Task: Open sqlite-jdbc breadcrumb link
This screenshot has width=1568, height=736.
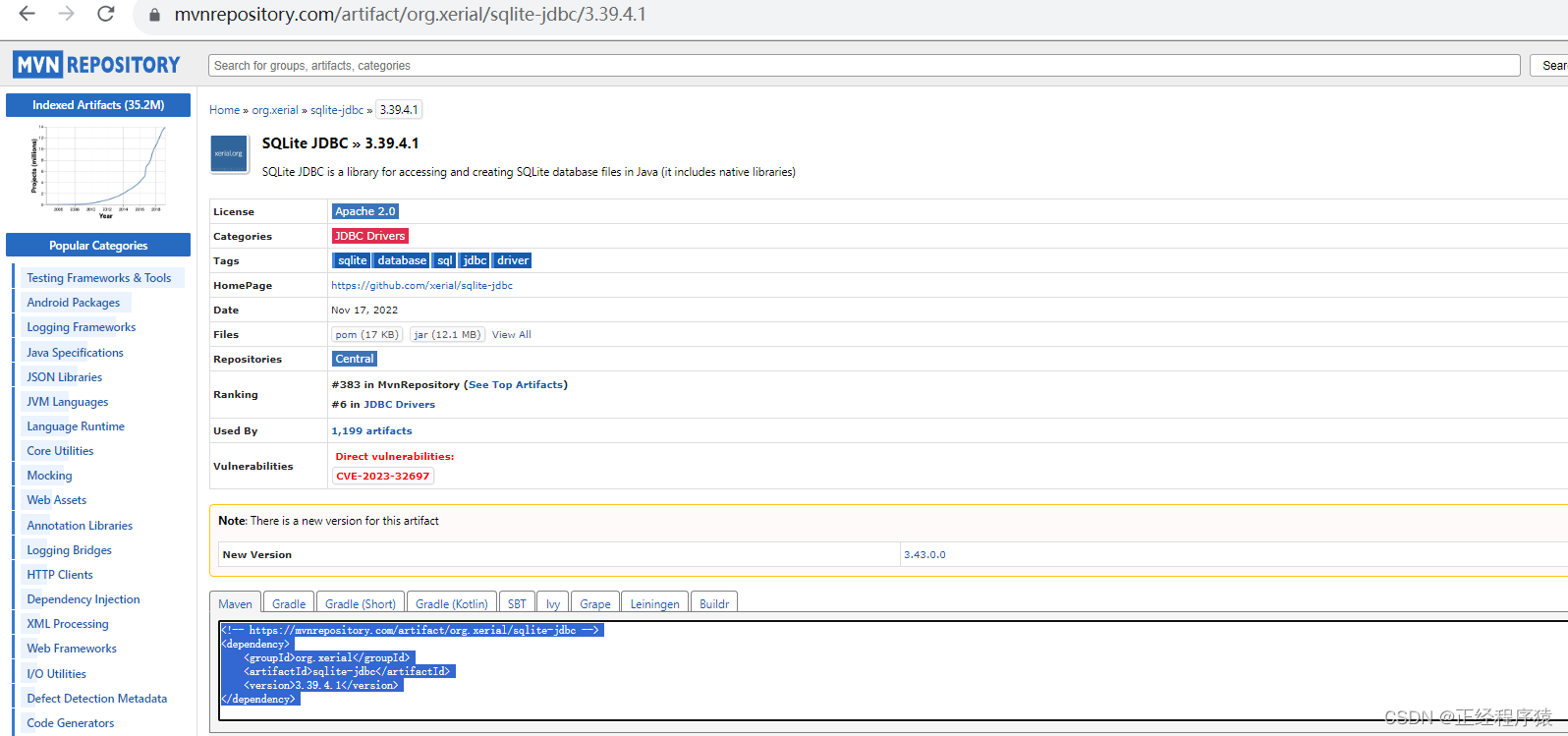Action: (337, 110)
